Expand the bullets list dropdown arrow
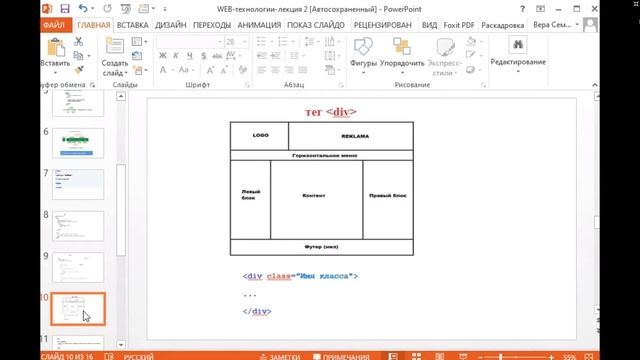The height and width of the screenshot is (360, 640). click(x=271, y=42)
